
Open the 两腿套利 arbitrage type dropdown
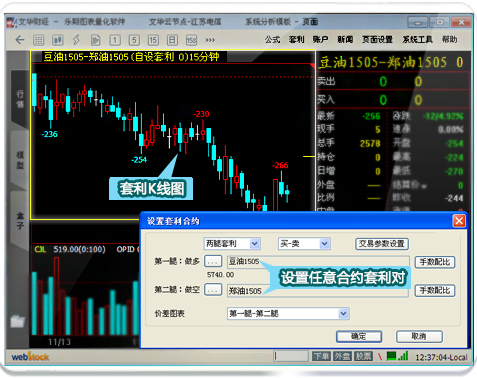coord(232,244)
